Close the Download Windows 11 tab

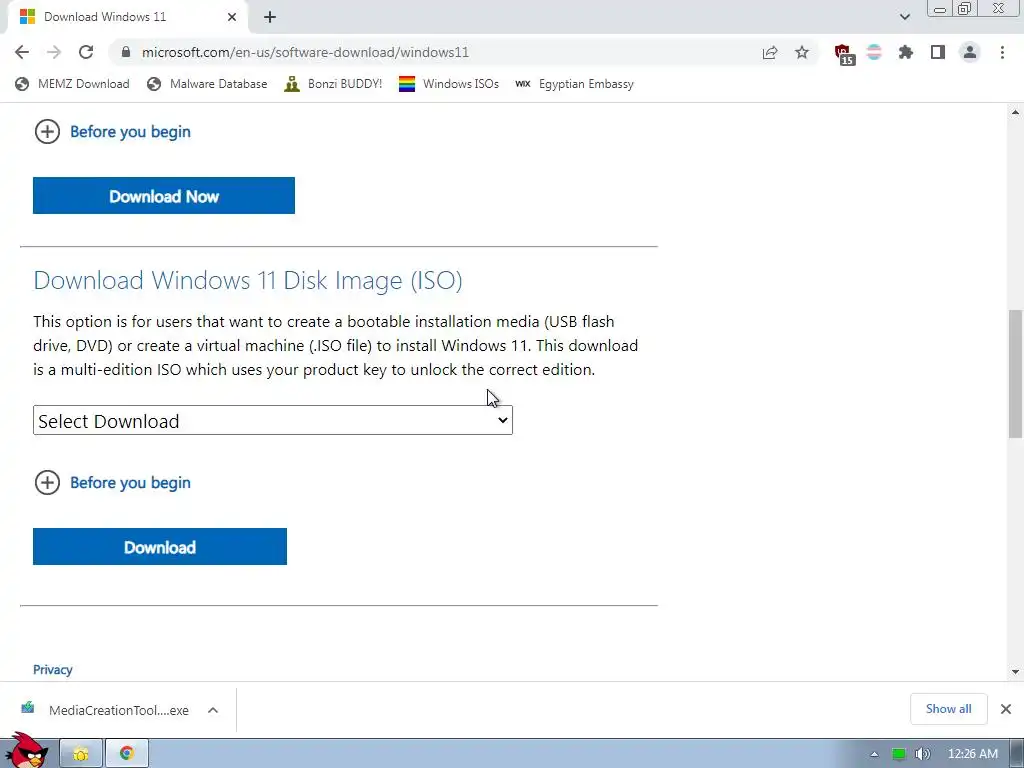232,17
